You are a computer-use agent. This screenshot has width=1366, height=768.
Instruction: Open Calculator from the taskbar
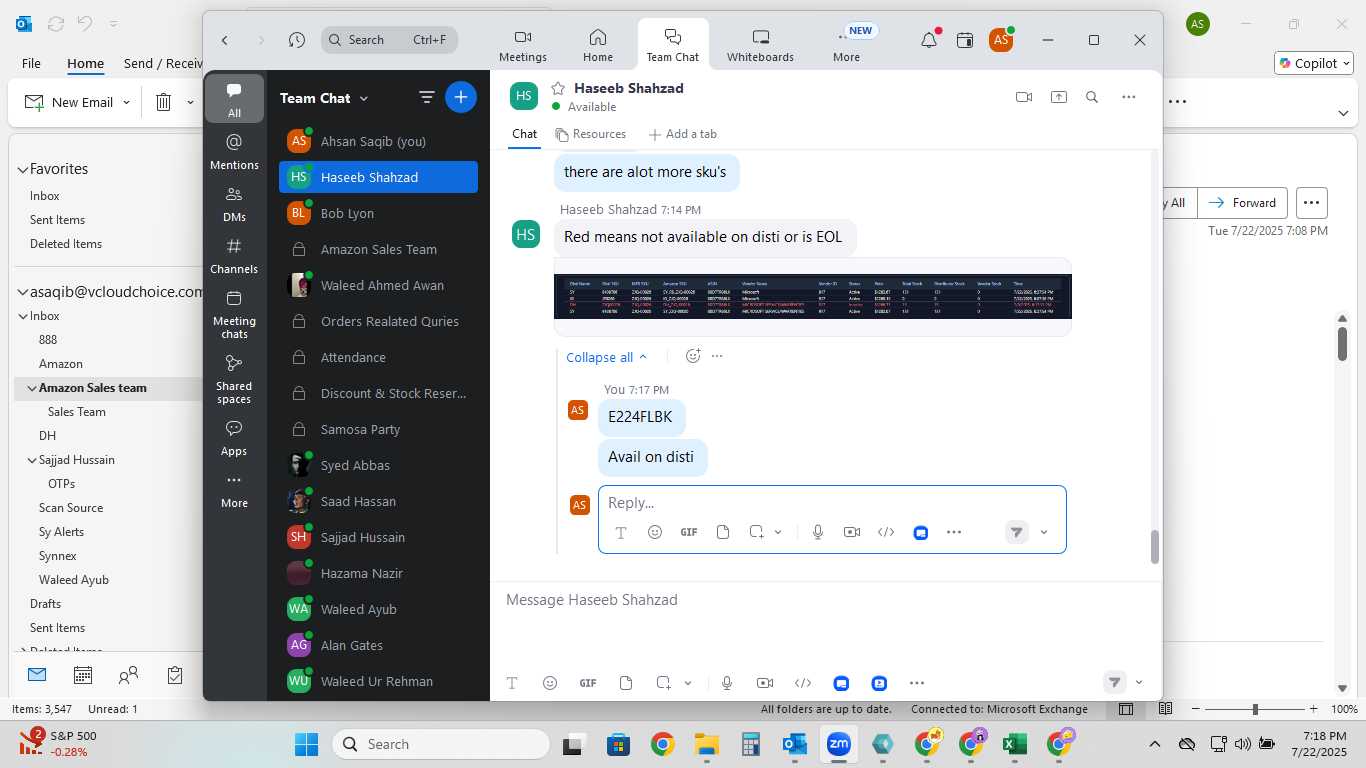tap(751, 744)
